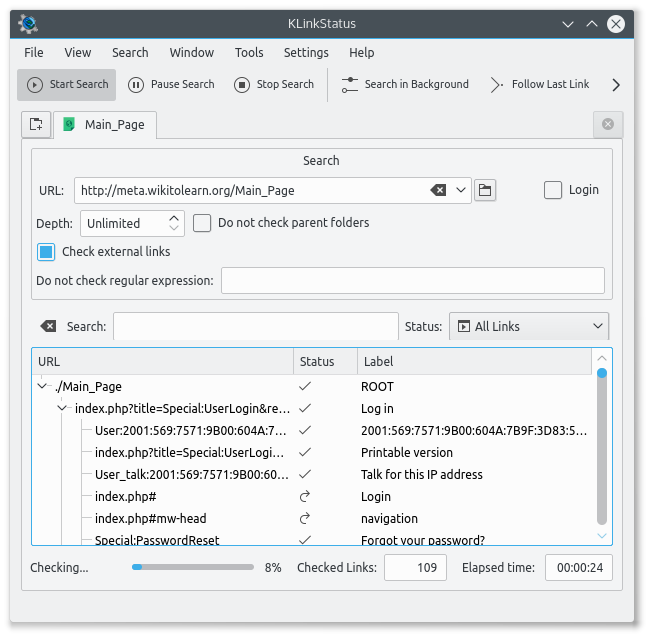Viewport: 650px width, 638px height.
Task: Clear the URL field text
Action: coord(438,190)
